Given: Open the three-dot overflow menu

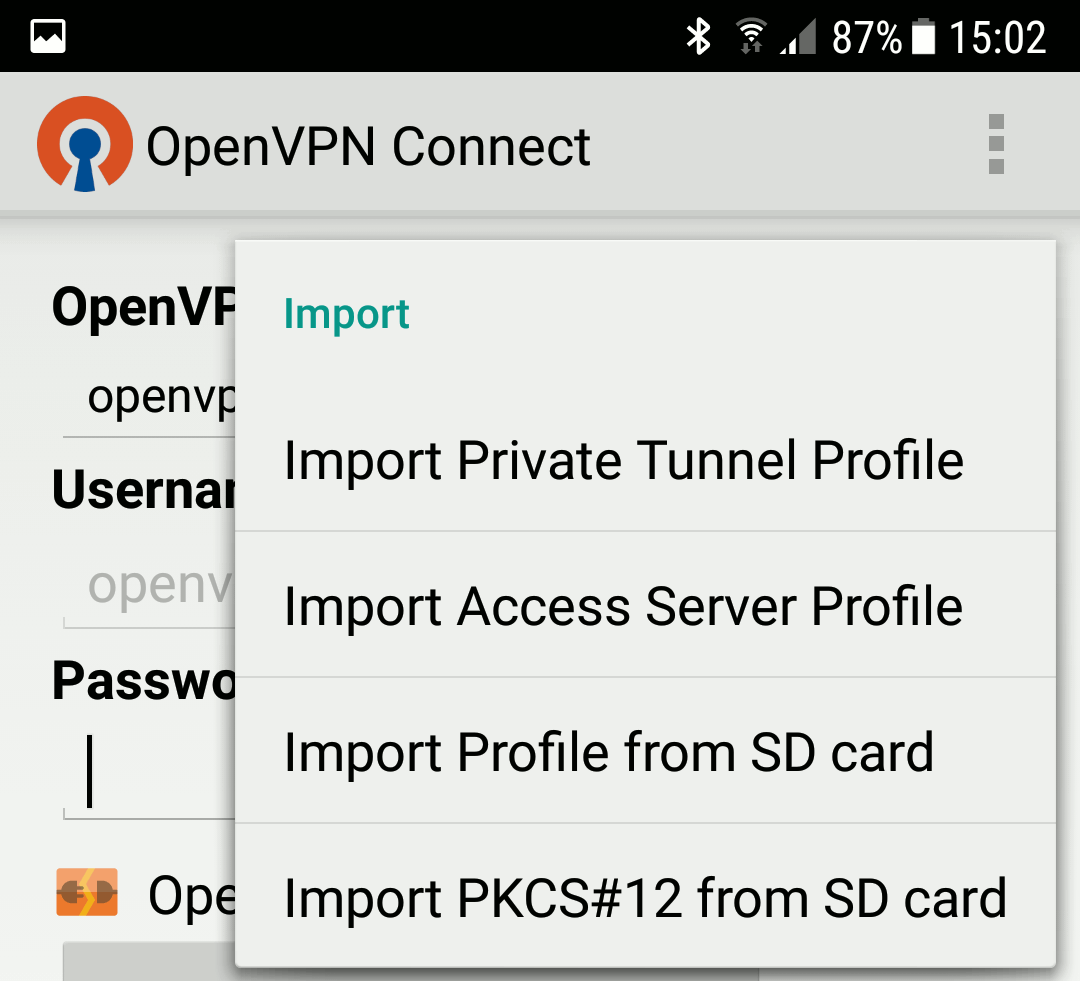Looking at the screenshot, I should [995, 145].
